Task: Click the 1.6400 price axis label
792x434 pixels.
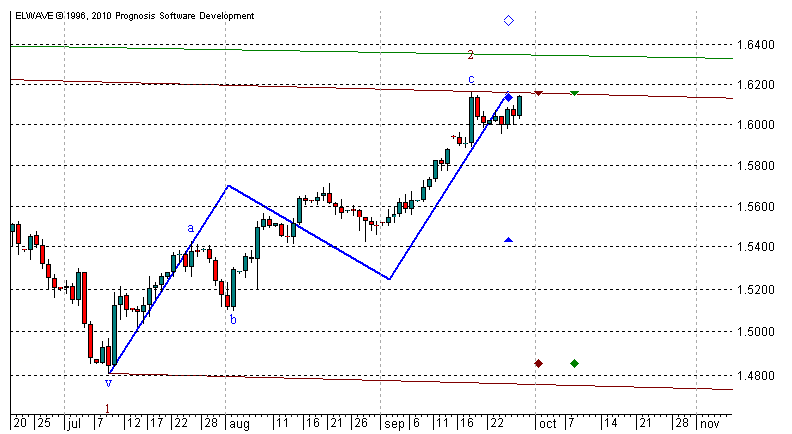Action: click(x=756, y=45)
